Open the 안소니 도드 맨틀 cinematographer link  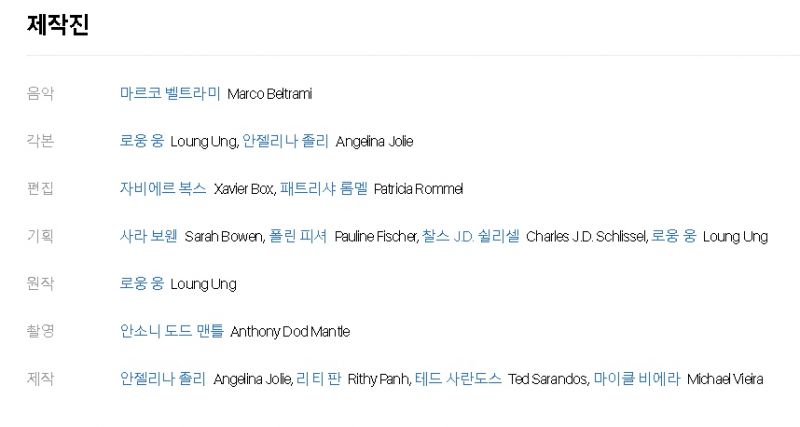pos(171,331)
